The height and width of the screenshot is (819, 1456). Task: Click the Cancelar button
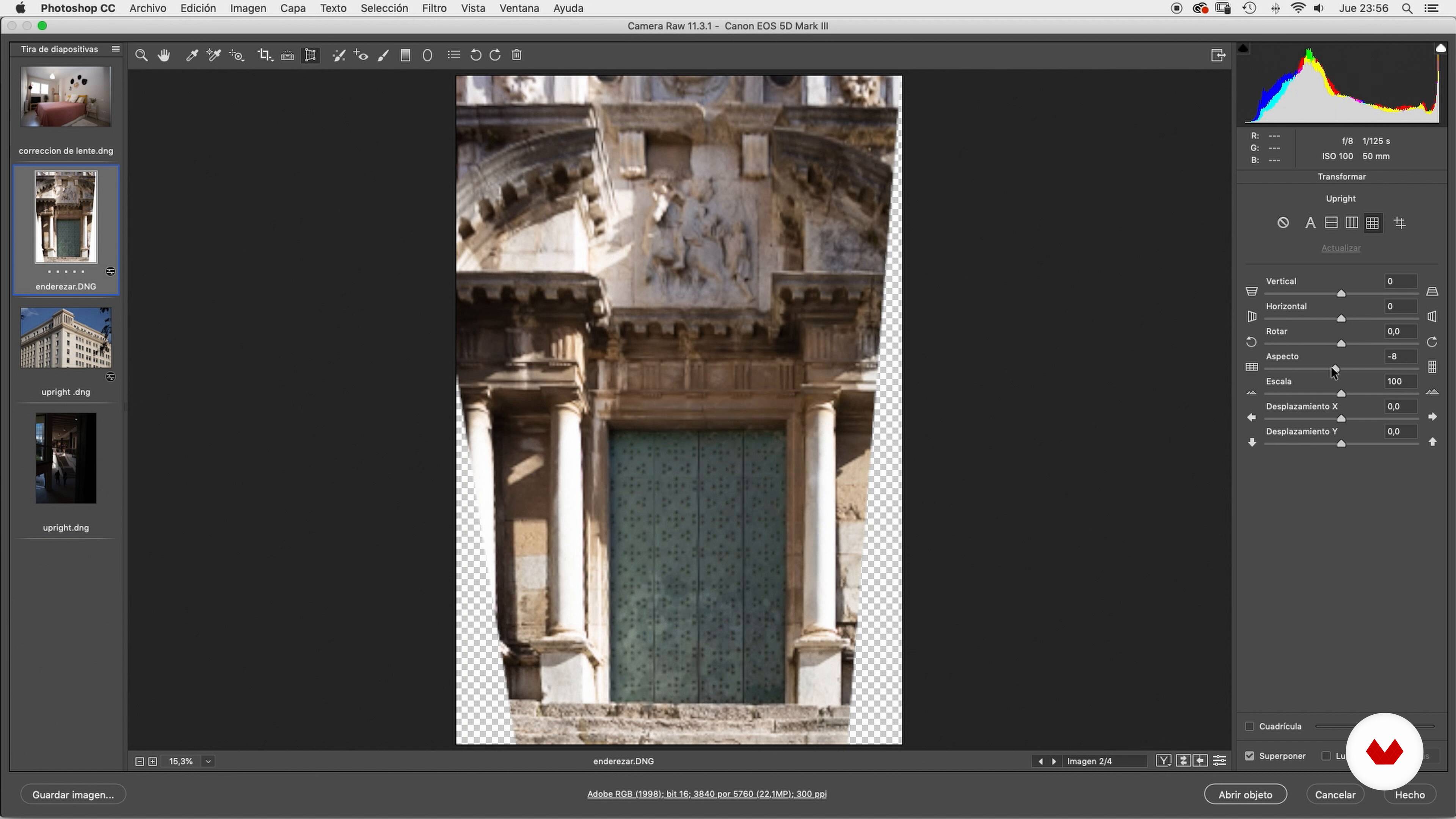1335,795
